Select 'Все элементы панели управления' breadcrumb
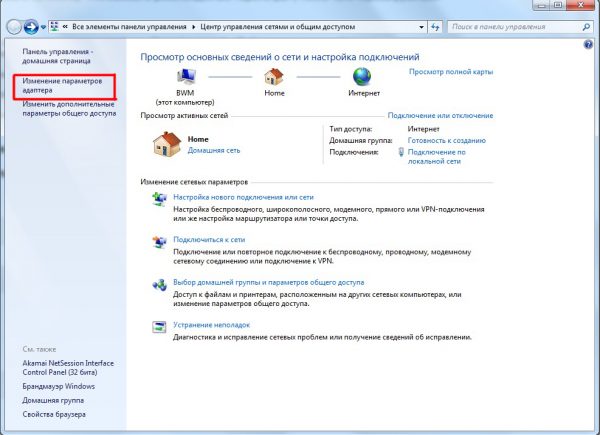 [129, 27]
